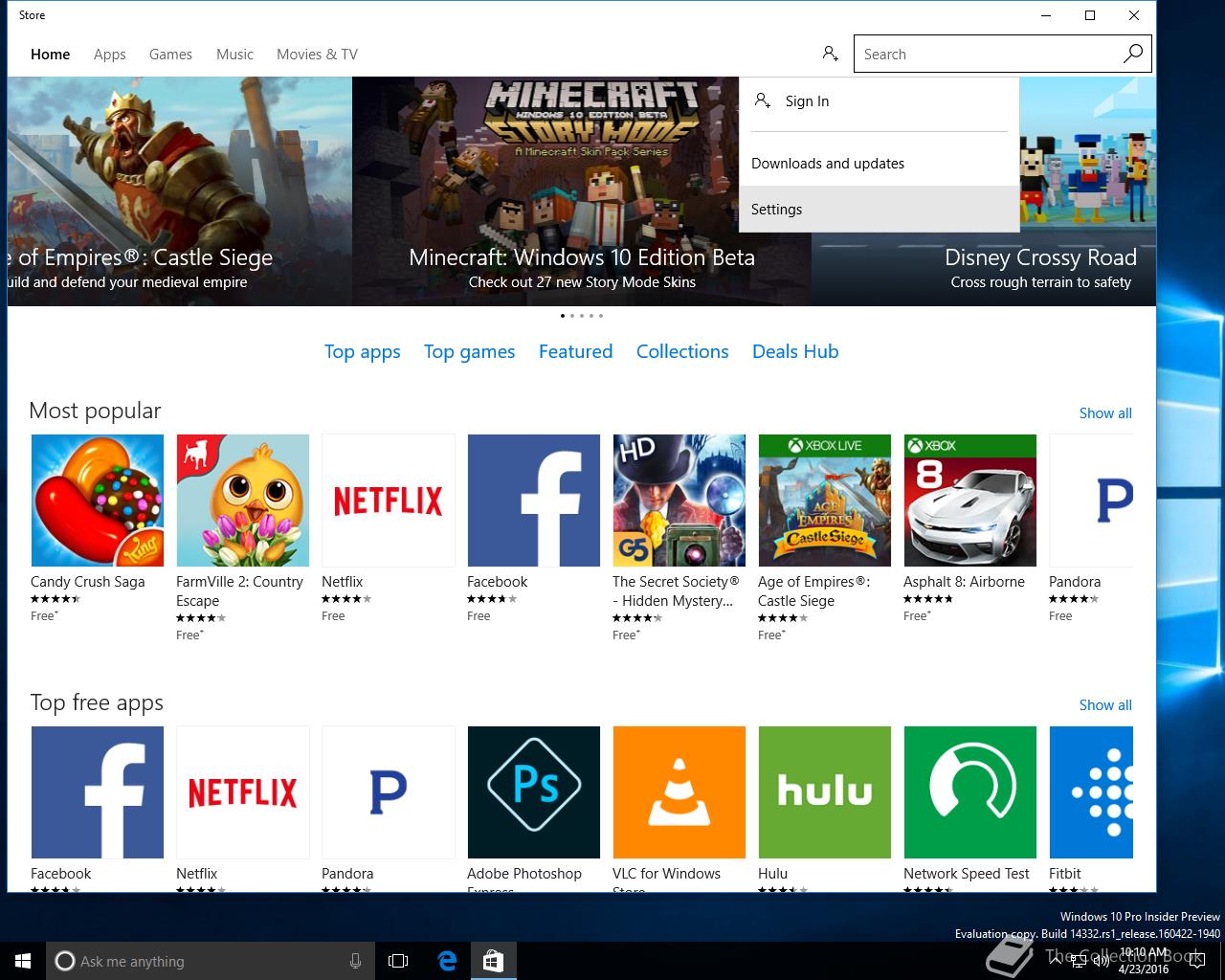Open Minecraft Windows 10 Edition banner
The image size is (1225, 980).
[582, 191]
